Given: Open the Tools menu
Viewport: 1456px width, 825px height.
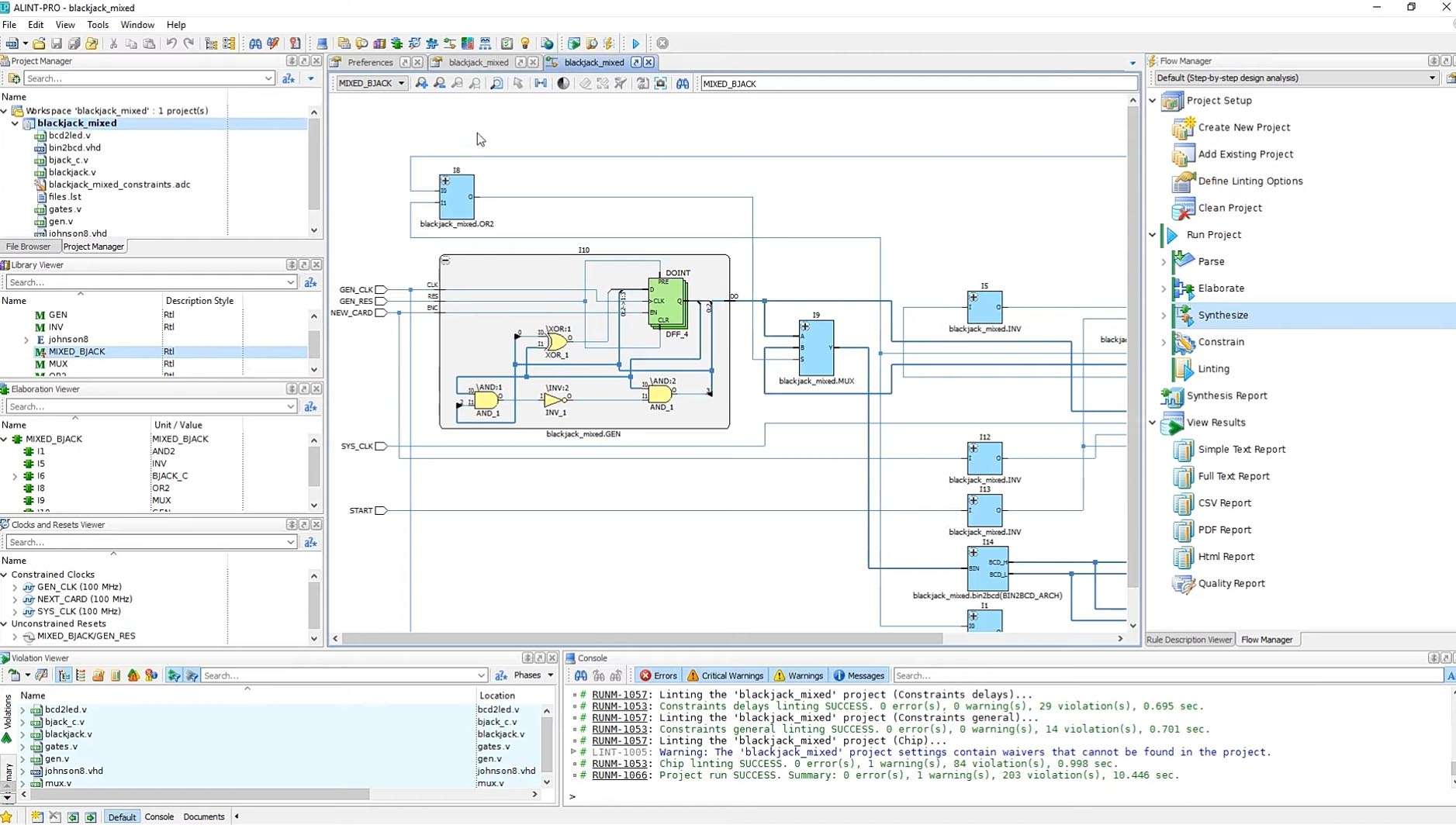Looking at the screenshot, I should [98, 25].
